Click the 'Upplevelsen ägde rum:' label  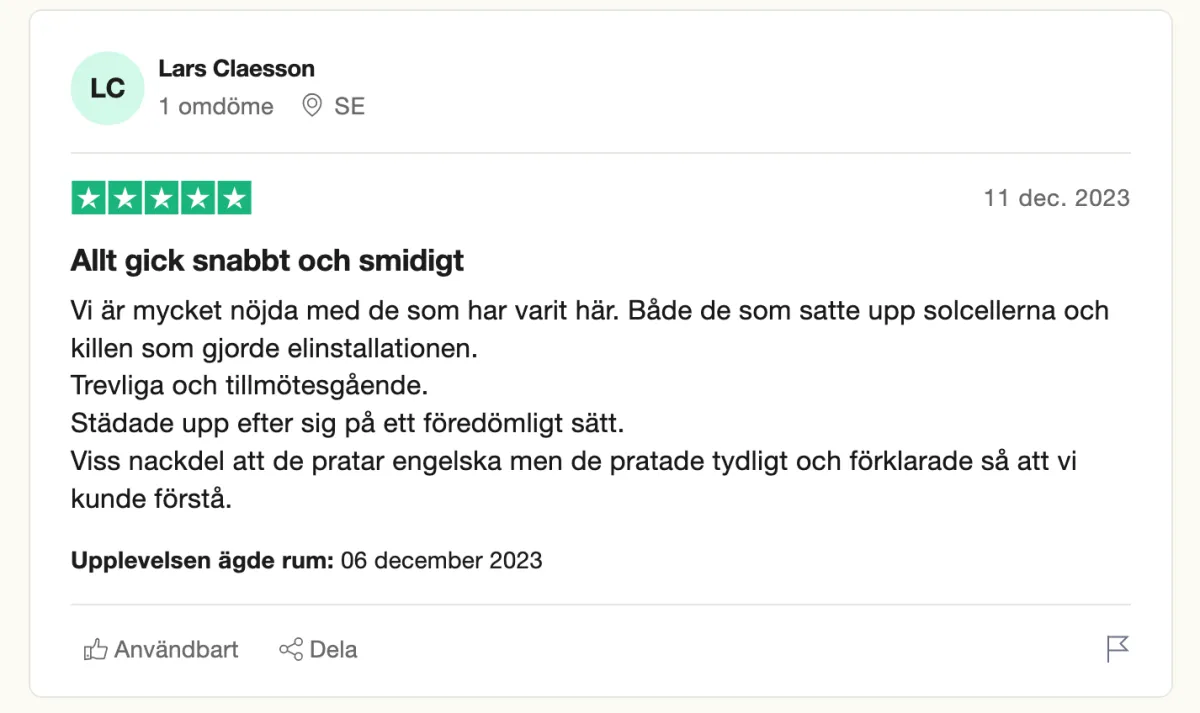(202, 560)
